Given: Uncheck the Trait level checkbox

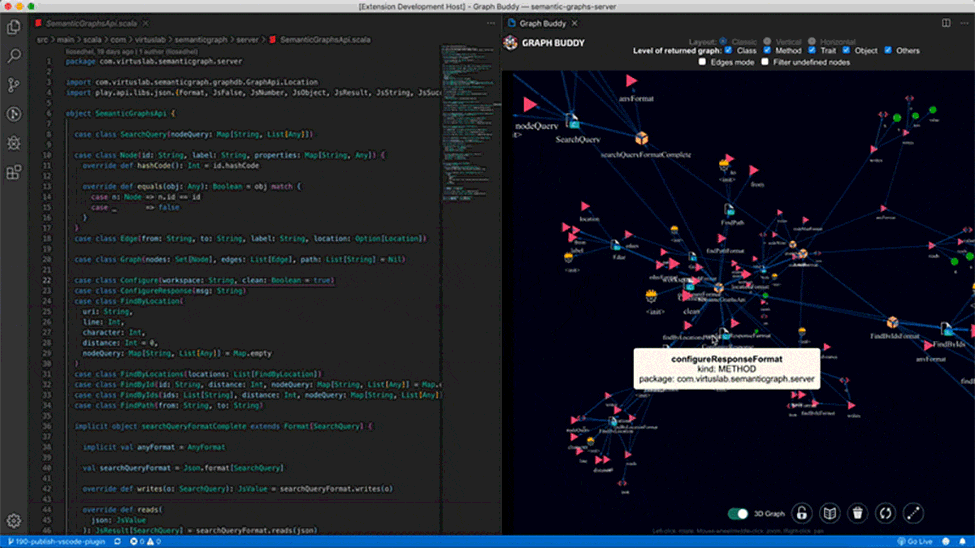Looking at the screenshot, I should 811,50.
